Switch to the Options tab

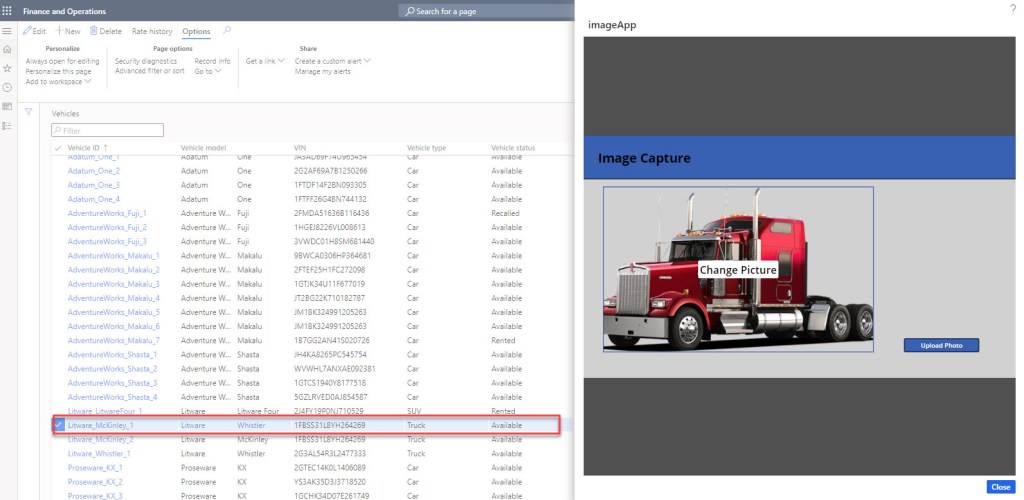[196, 31]
